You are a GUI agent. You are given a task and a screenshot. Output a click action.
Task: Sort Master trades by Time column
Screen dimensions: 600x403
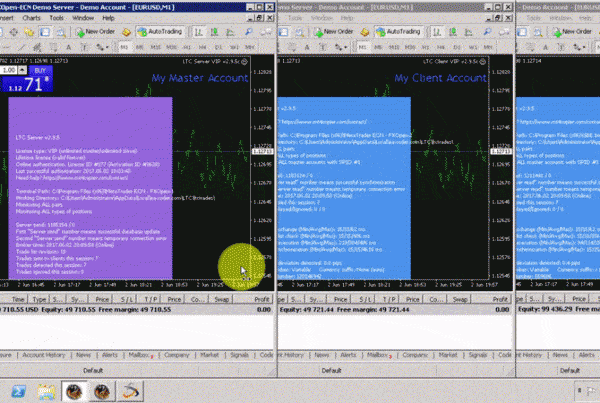(x=18, y=299)
